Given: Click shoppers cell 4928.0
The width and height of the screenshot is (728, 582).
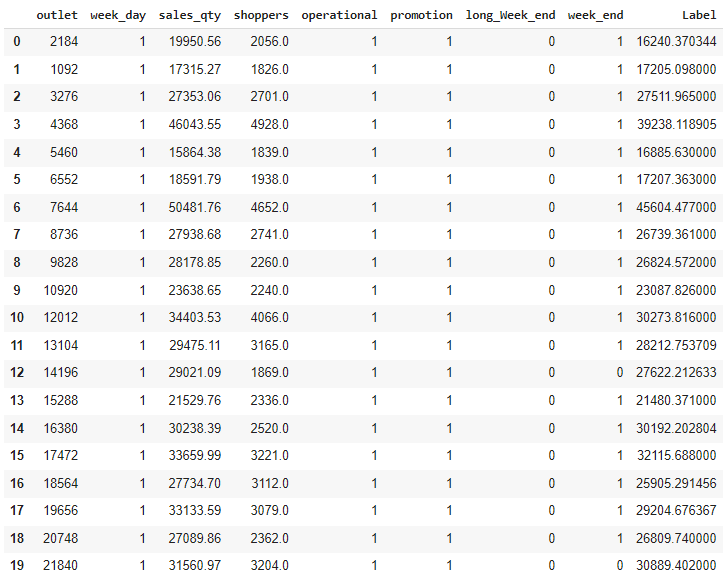Looking at the screenshot, I should pos(270,124).
